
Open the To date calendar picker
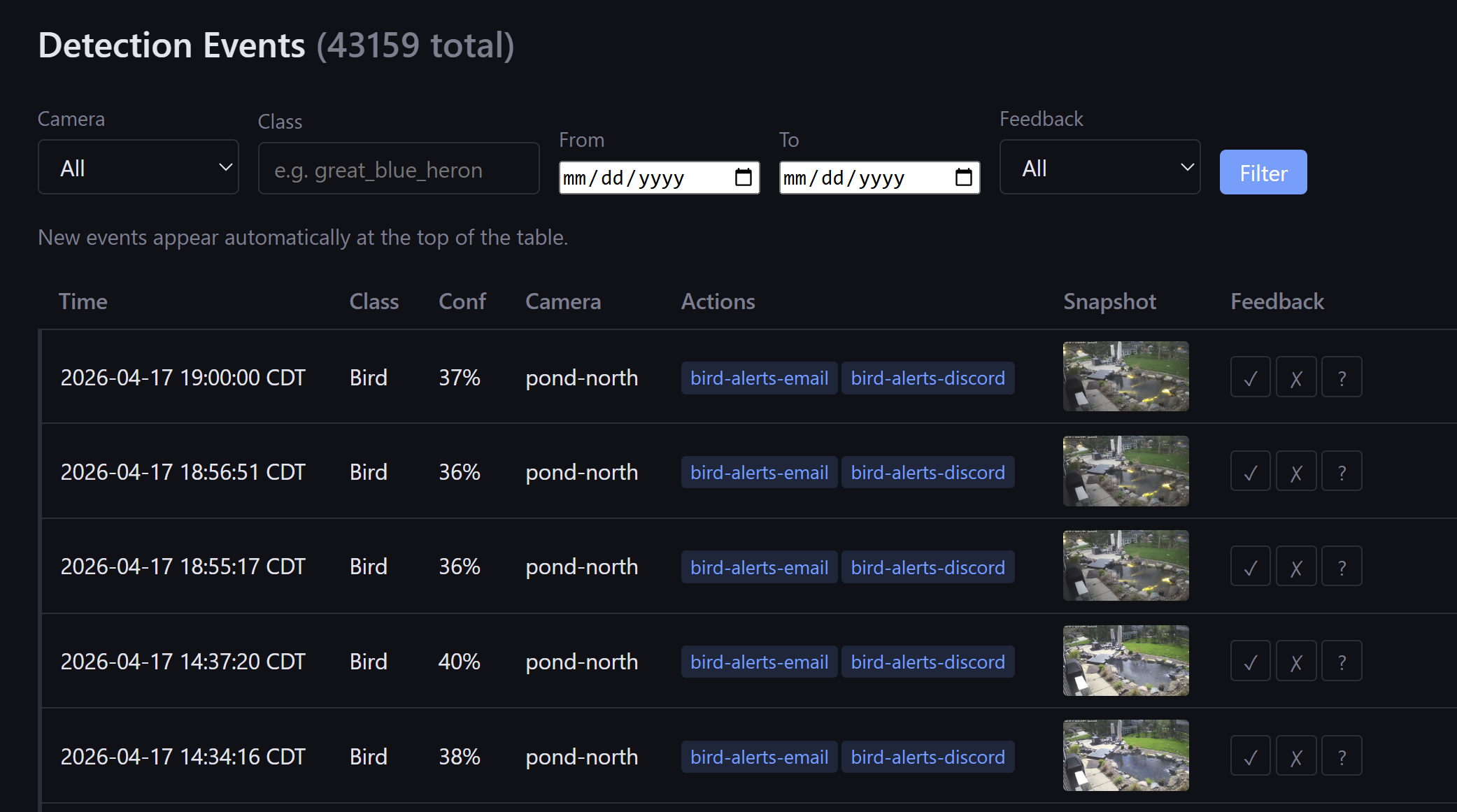click(x=965, y=178)
